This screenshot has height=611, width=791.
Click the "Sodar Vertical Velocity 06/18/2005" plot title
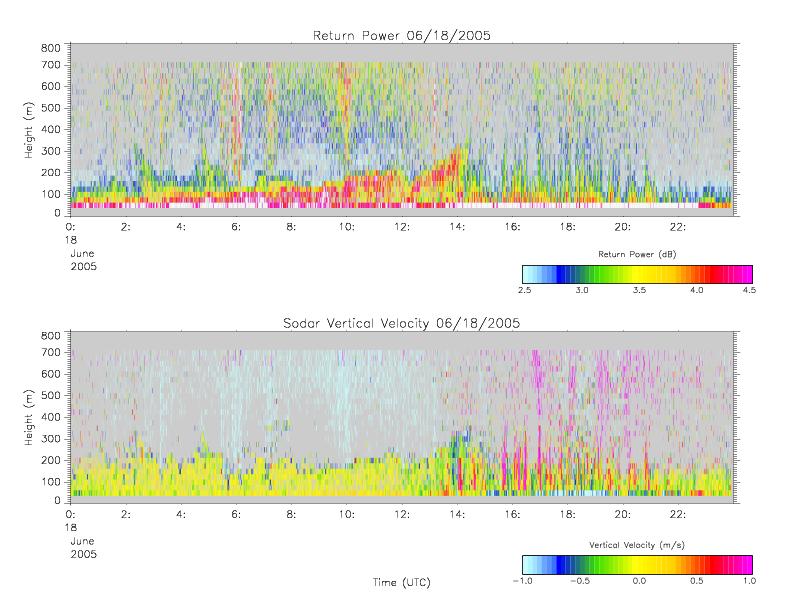402,323
